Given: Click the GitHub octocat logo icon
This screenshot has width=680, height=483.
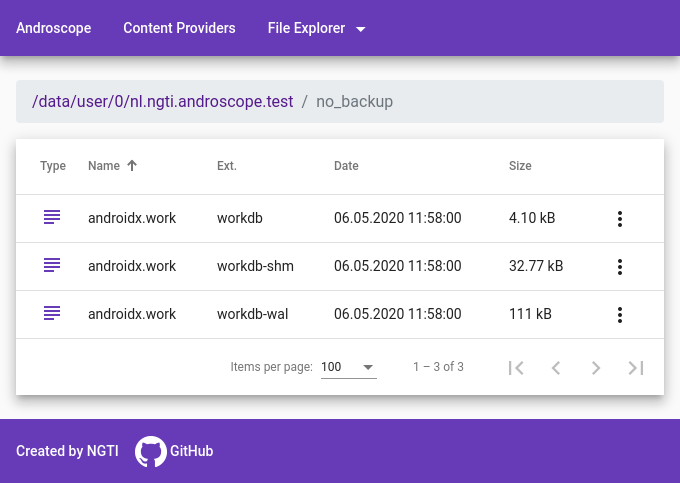Looking at the screenshot, I should tap(150, 451).
